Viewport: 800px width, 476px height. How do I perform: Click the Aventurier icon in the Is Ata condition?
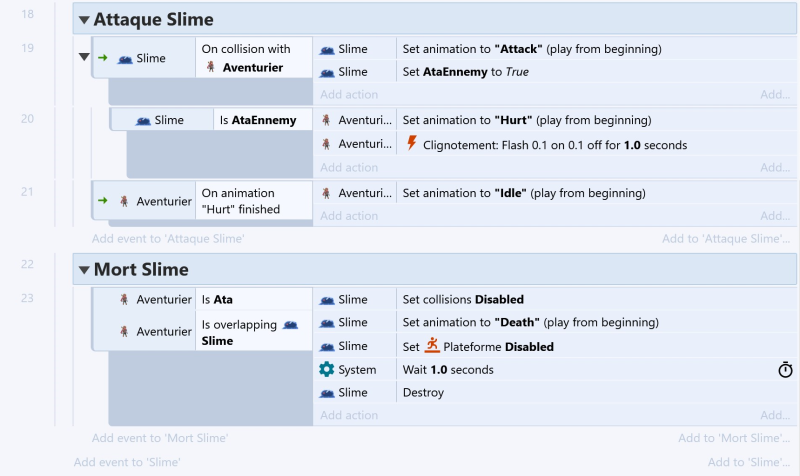pyautogui.click(x=124, y=299)
